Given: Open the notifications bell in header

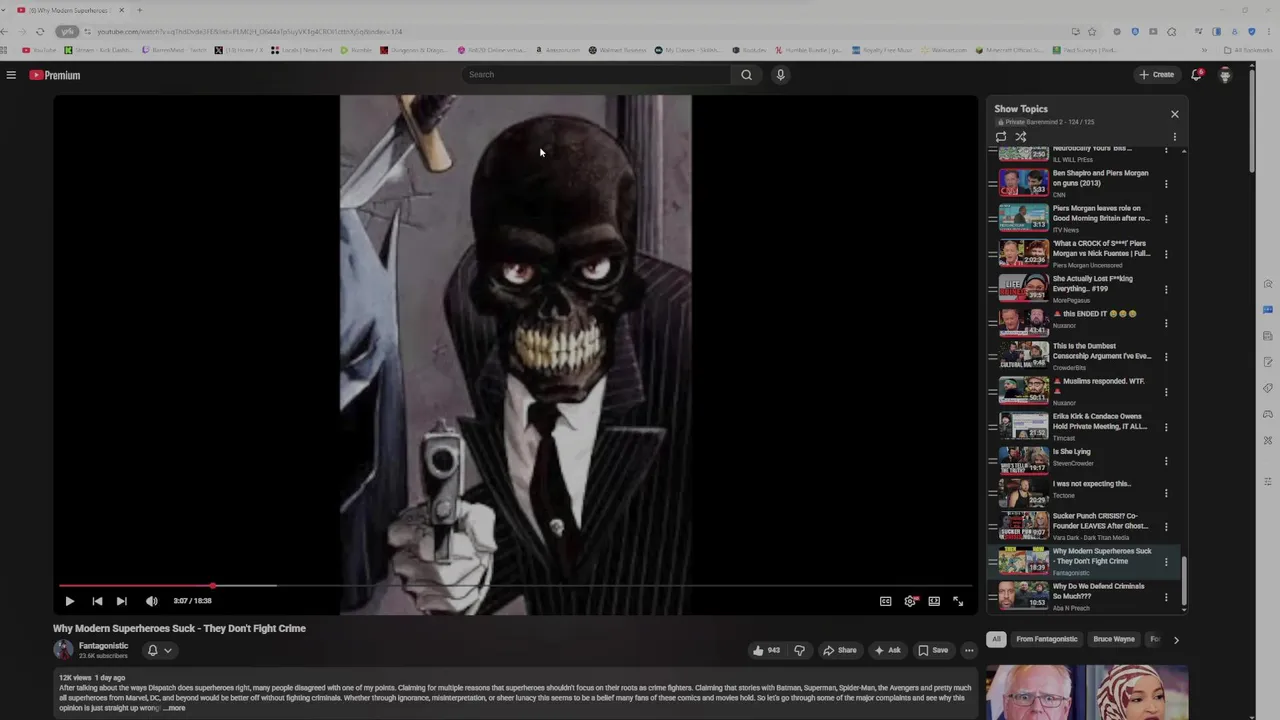Looking at the screenshot, I should (x=1196, y=75).
